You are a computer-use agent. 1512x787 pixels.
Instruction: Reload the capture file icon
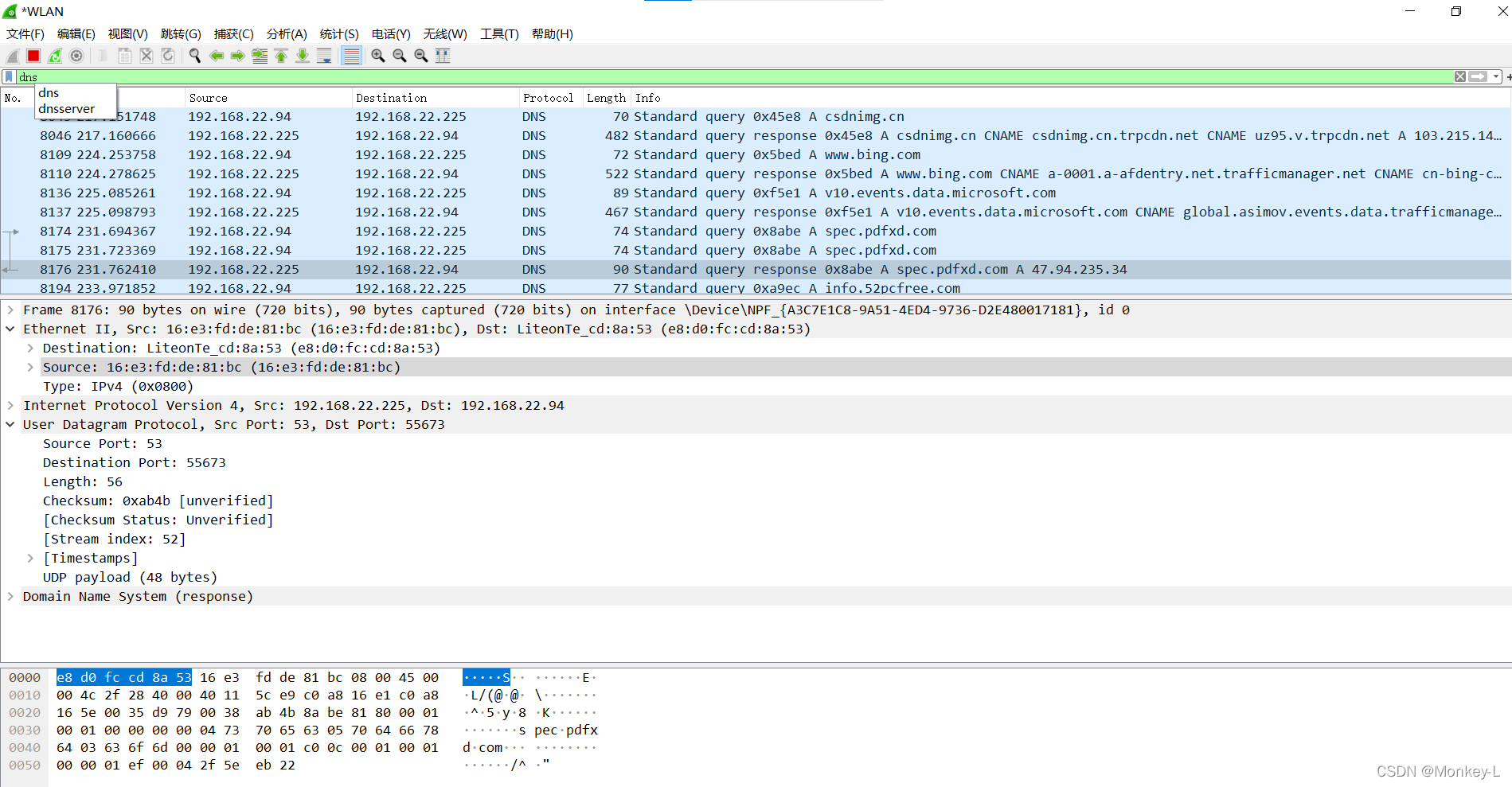168,56
